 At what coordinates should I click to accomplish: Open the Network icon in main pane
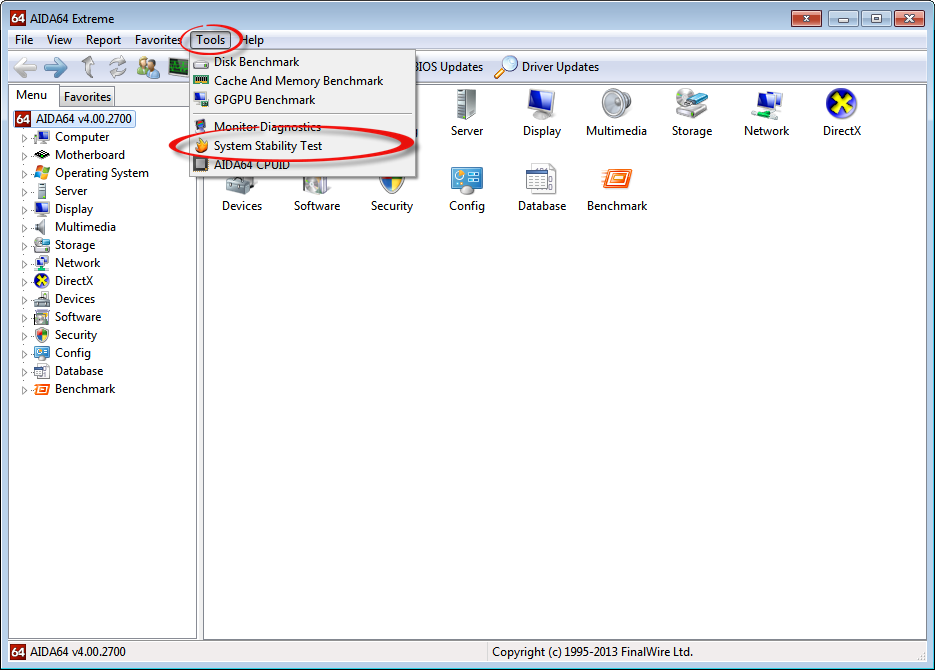tap(766, 113)
